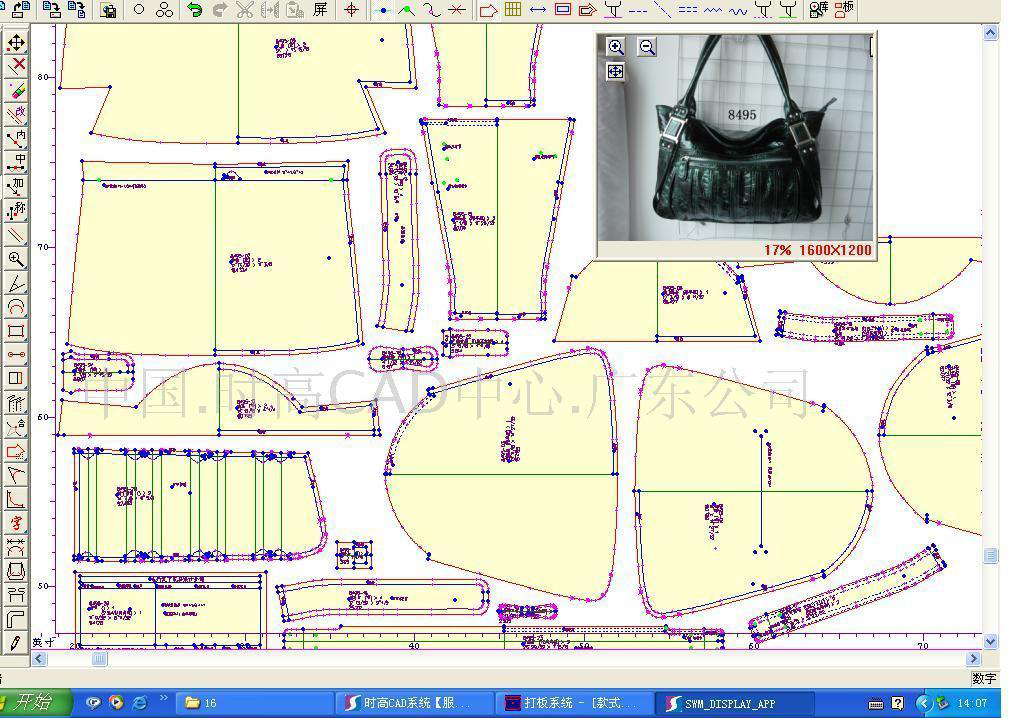1024x718 pixels.
Task: Select the red arrow-shape tool in left toolbar
Action: click(16, 451)
